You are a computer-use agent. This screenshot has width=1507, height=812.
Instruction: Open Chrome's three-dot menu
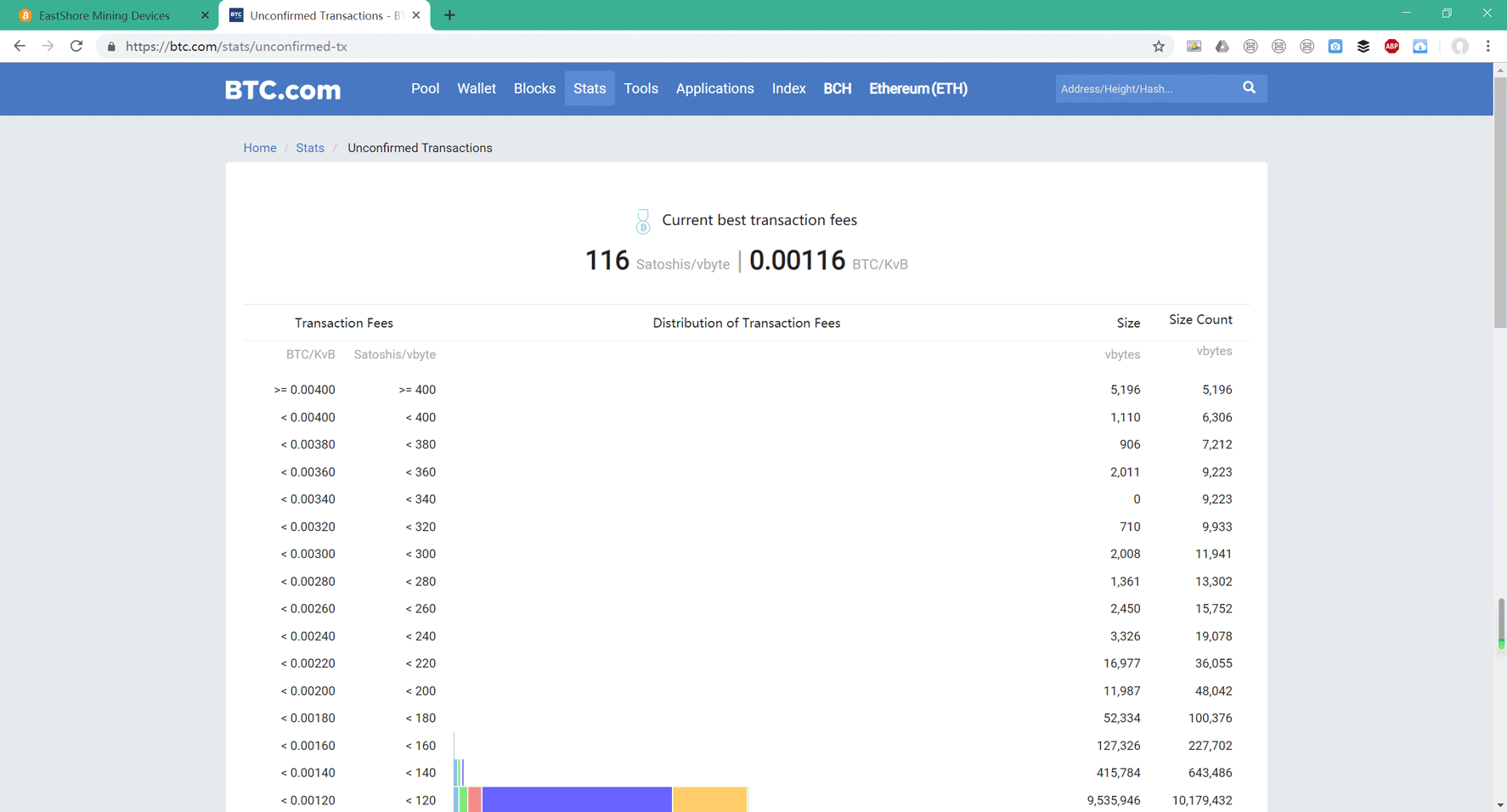coord(1488,47)
